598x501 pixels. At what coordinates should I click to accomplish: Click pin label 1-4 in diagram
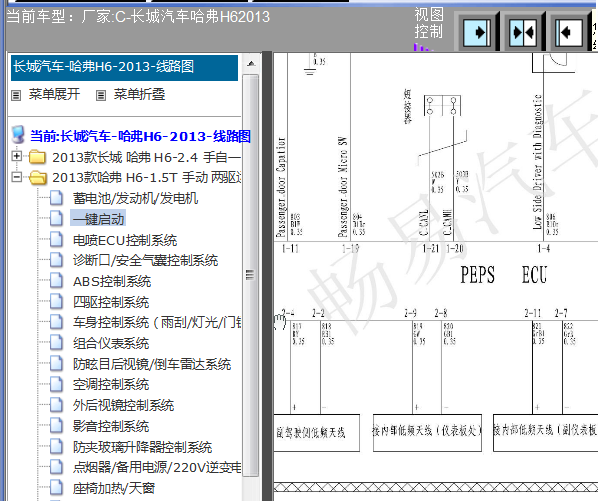(x=543, y=249)
